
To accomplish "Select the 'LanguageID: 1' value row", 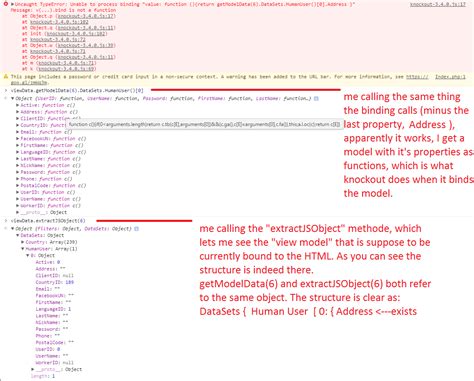I will 53,309.
